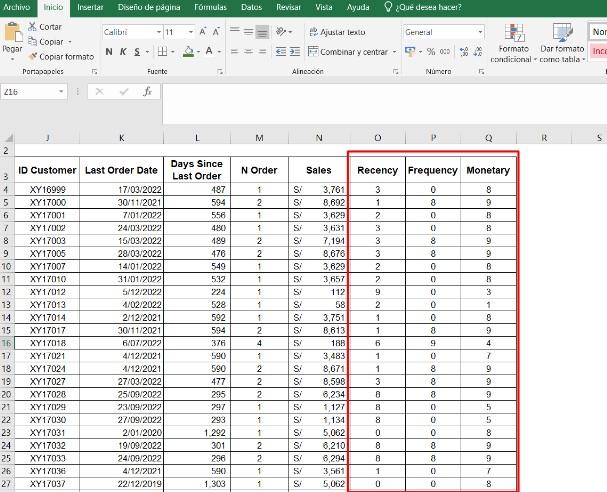This screenshot has height=492, width=607.
Task: Click the Name Box showing Z16
Action: click(x=30, y=91)
